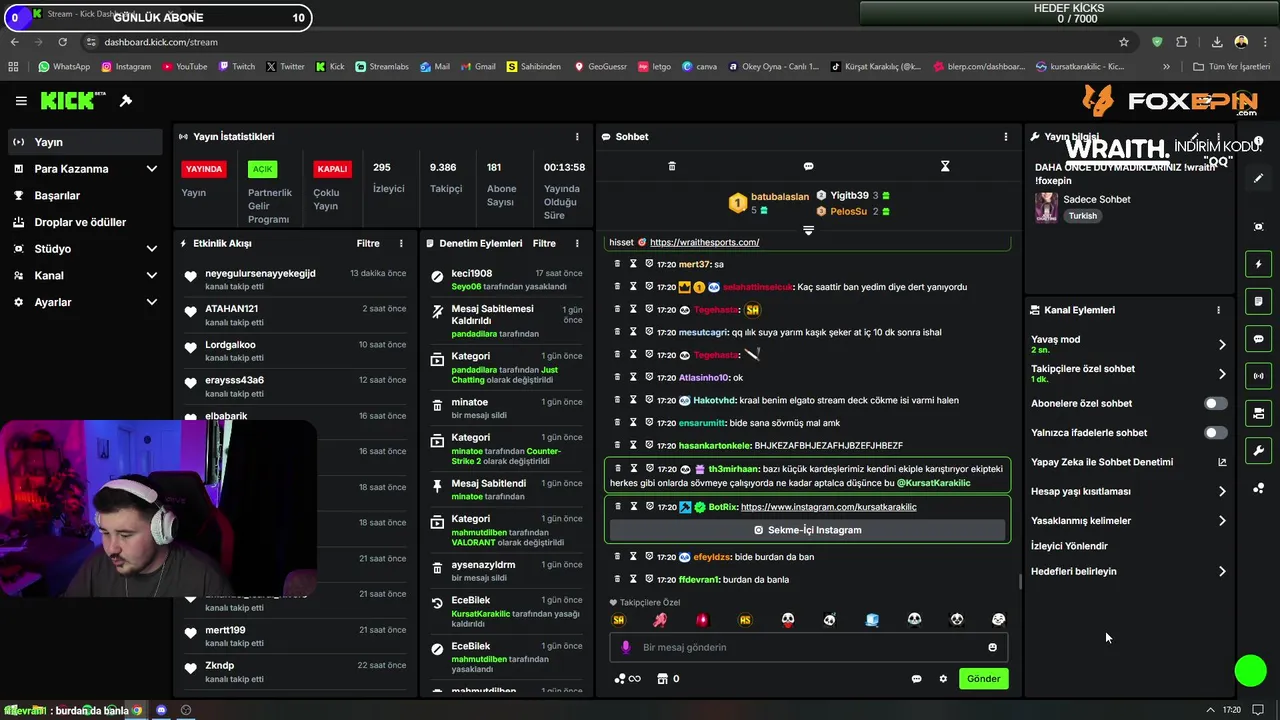
Task: Click the speech bubble icon in chat toolbar
Action: (x=808, y=166)
